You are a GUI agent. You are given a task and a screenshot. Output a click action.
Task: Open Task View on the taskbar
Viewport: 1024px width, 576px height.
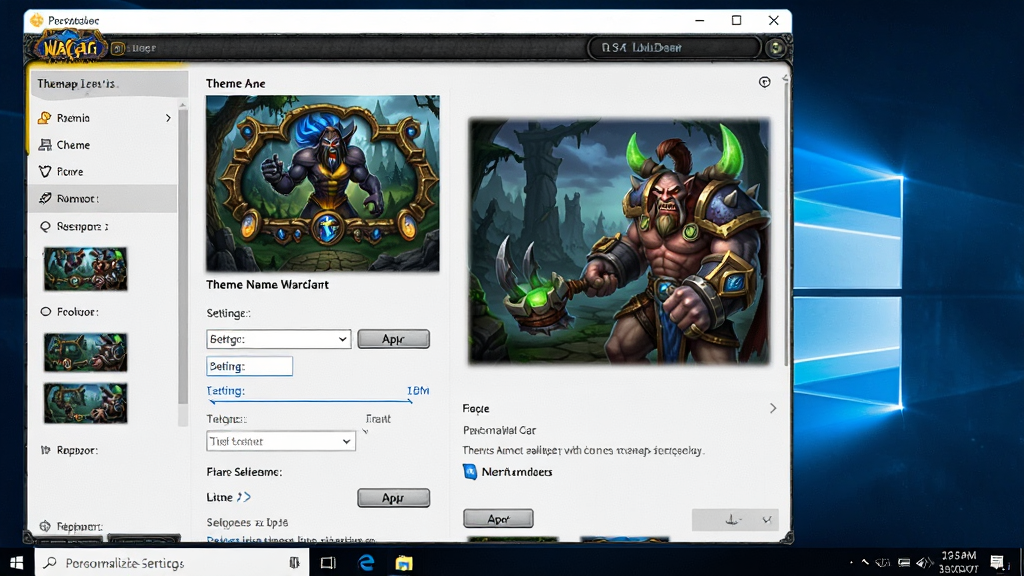point(328,563)
